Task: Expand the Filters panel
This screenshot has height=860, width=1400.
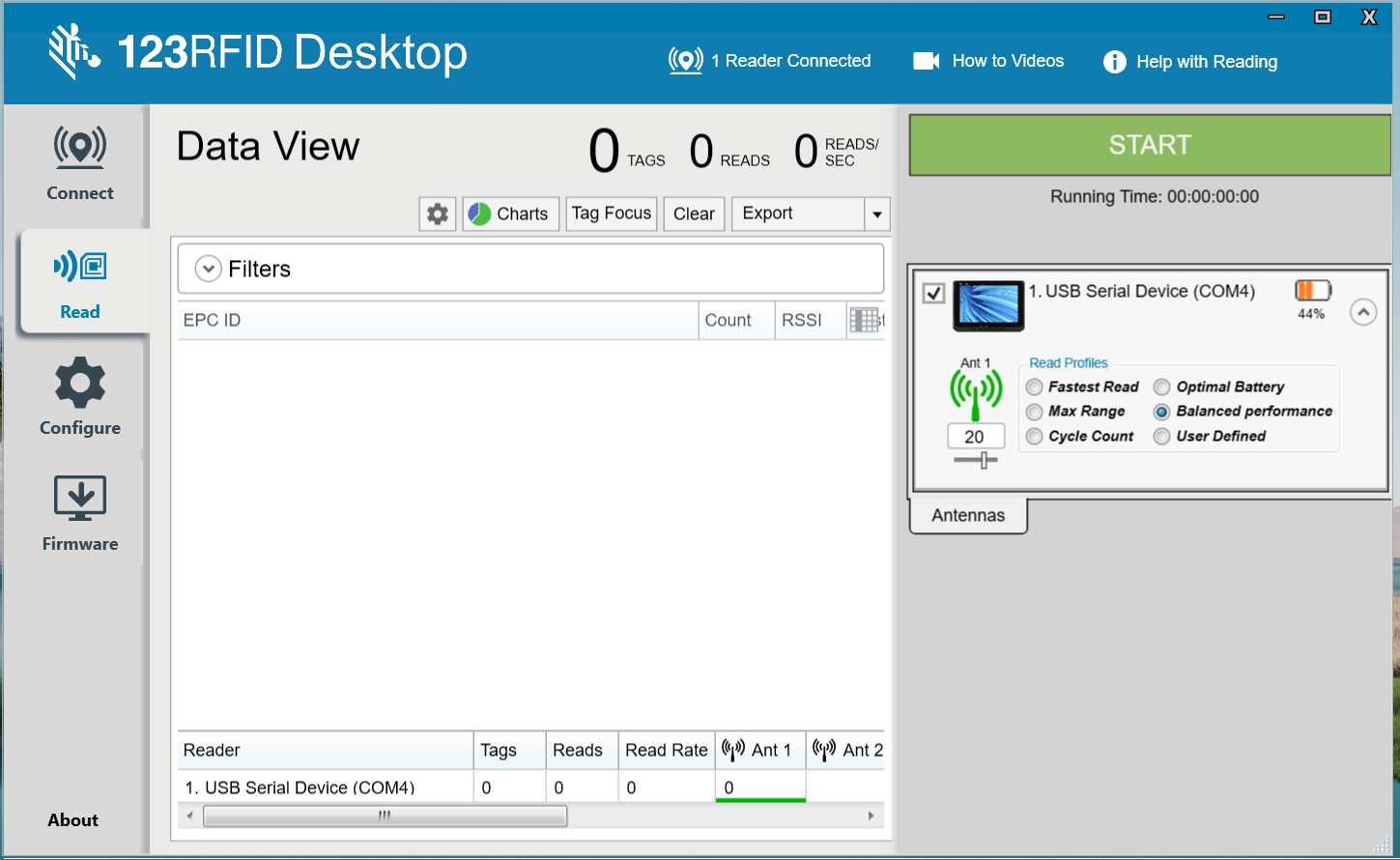Action: tap(208, 269)
